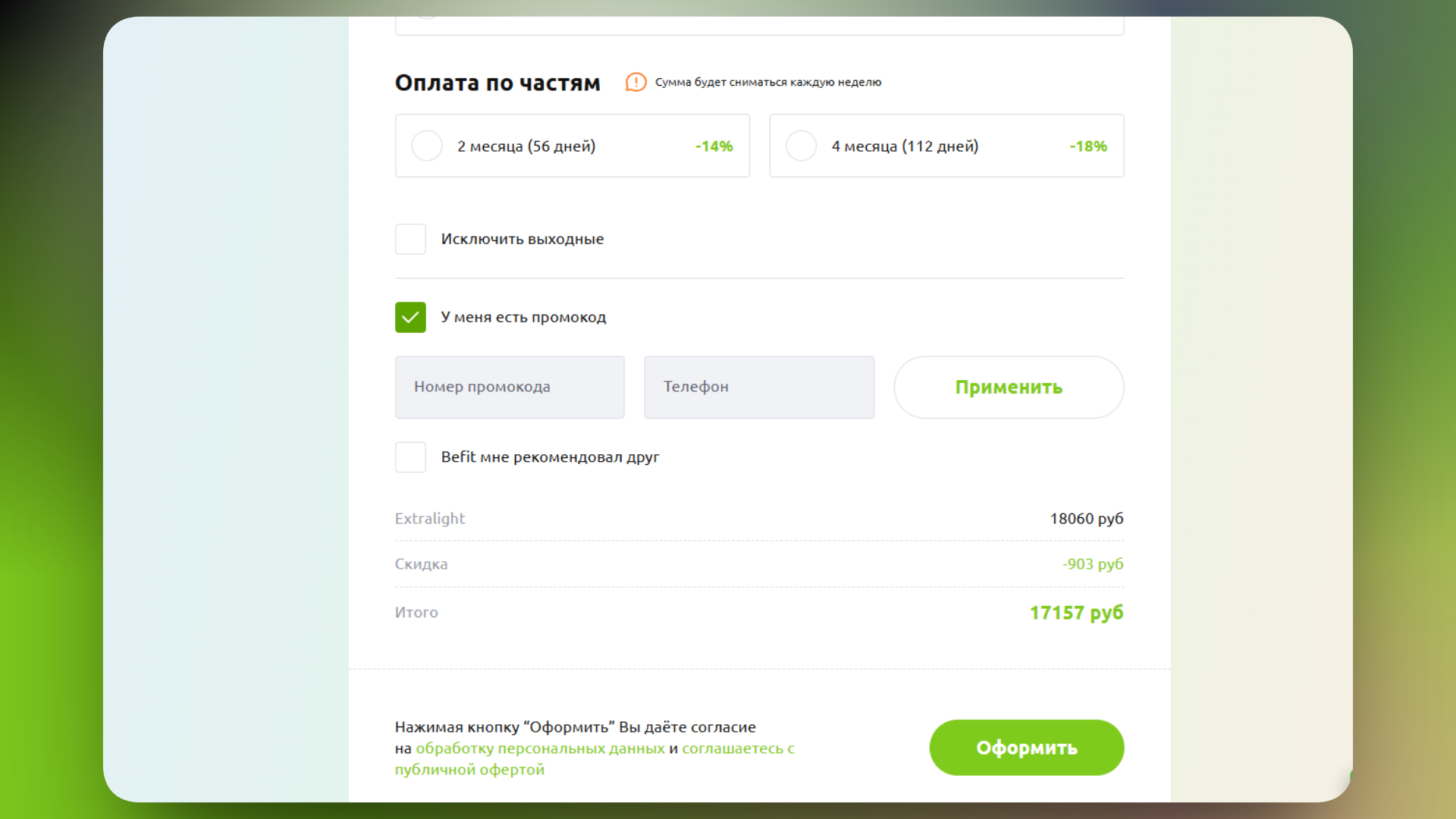Viewport: 1456px width, 819px height.
Task: Click the "Оплата по частям" heading
Action: [497, 83]
